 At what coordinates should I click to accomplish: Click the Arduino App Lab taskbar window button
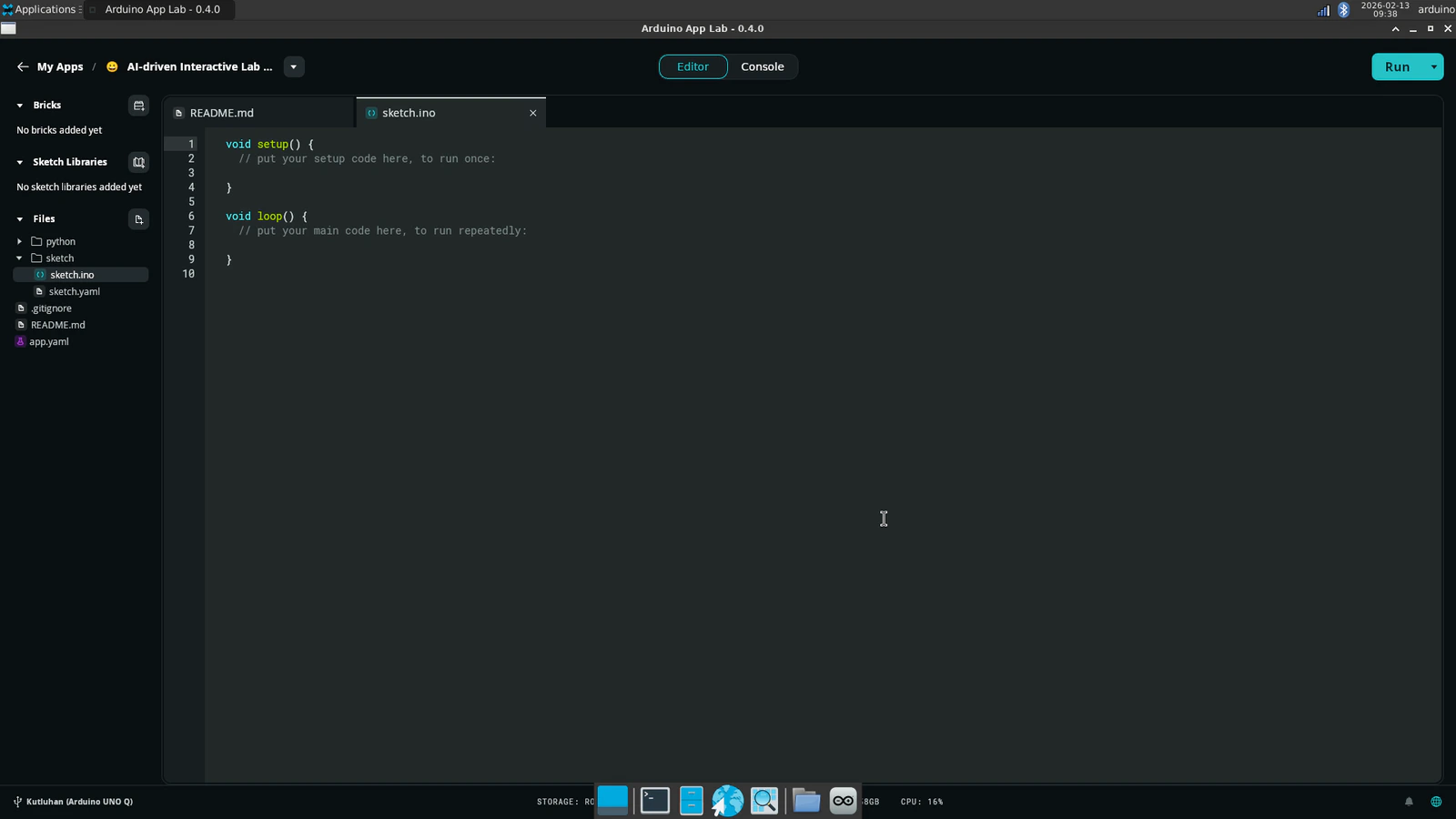(160, 10)
